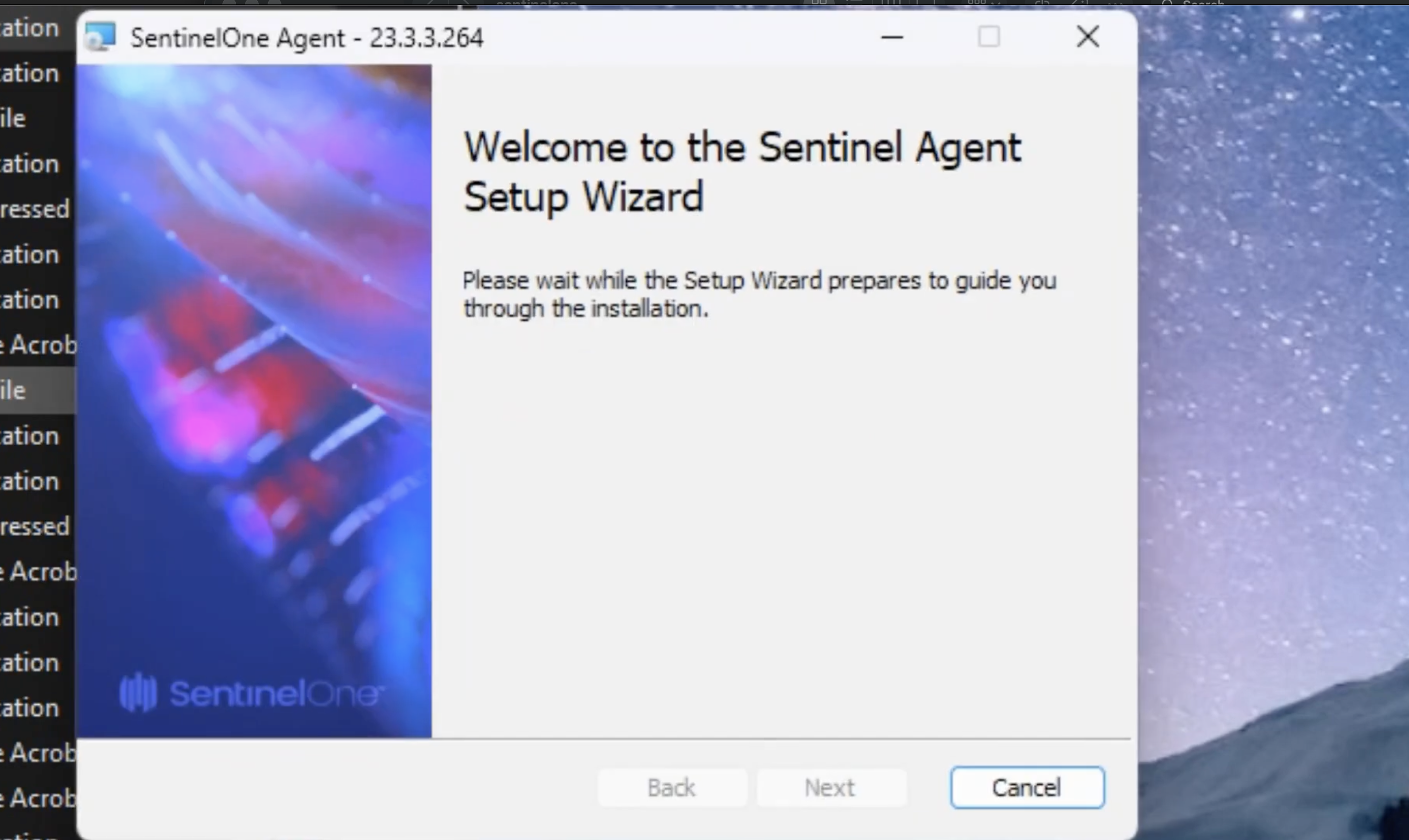Click the Cancel button in the wizard
Image resolution: width=1409 pixels, height=840 pixels.
coord(1027,787)
